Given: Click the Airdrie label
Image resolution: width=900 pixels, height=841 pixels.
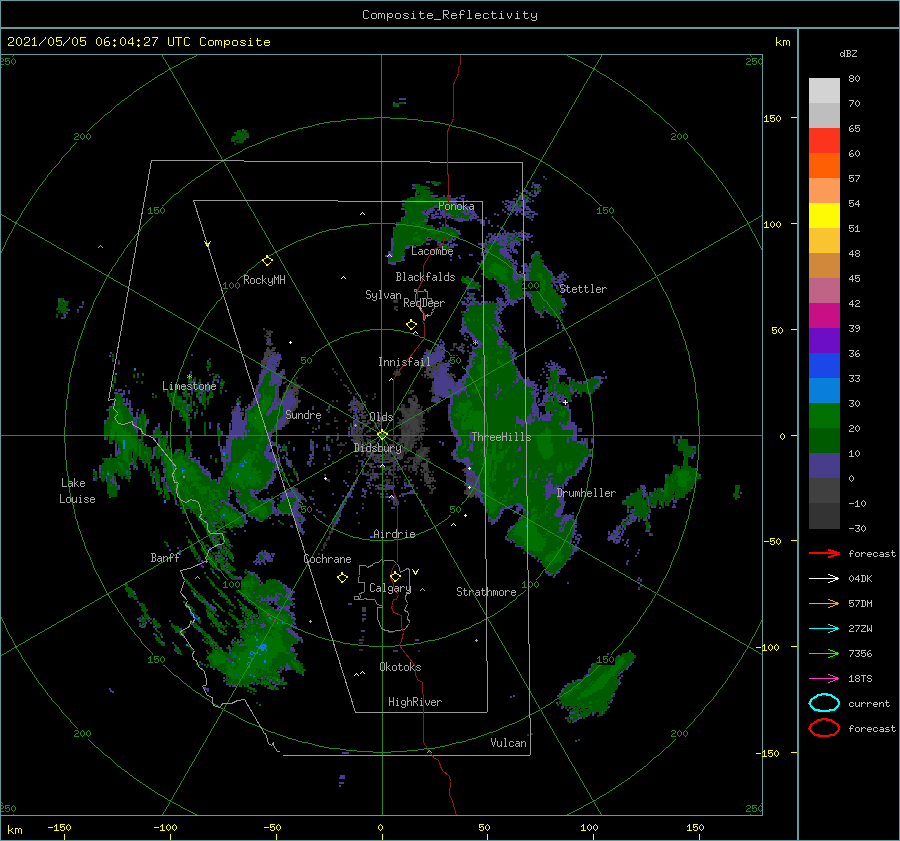Looking at the screenshot, I should click(x=394, y=534).
